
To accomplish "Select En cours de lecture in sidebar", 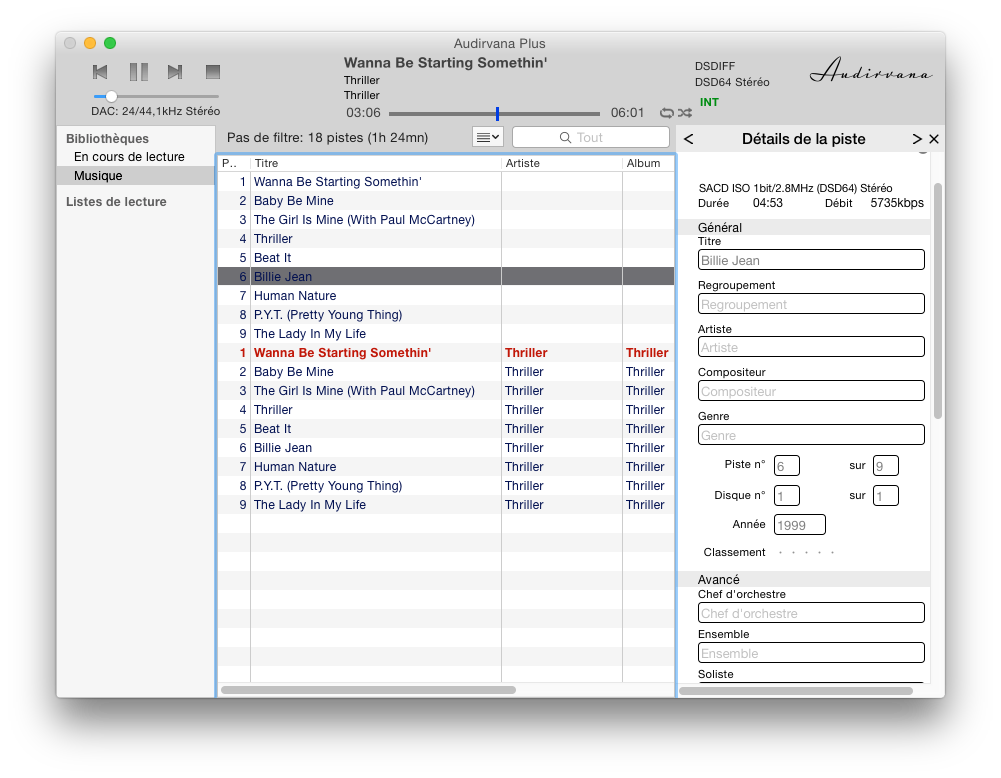I will [x=129, y=157].
